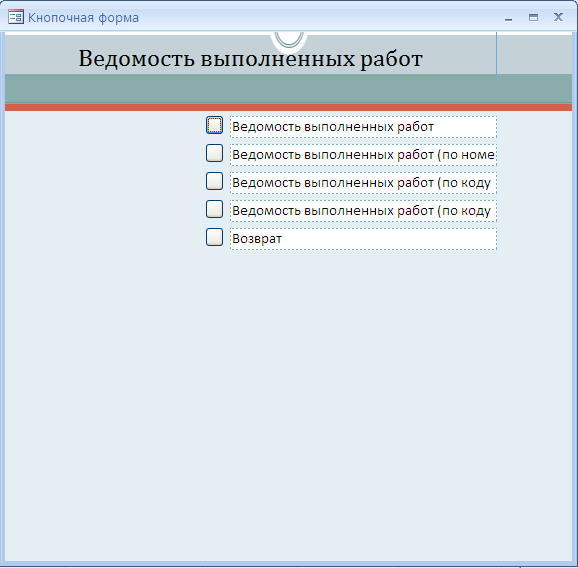Viewport: 578px width, 568px height.
Task: Click the button beside list entry 'Ведомость выполненных работ'
Action: (214, 125)
